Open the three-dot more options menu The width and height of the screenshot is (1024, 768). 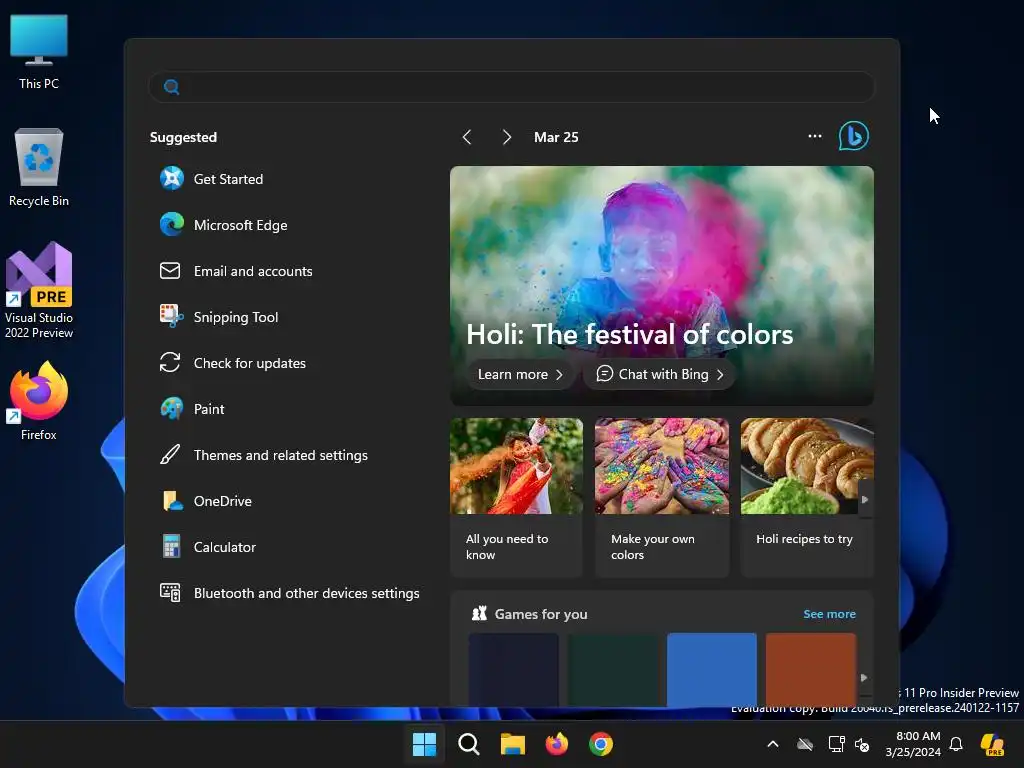point(814,136)
